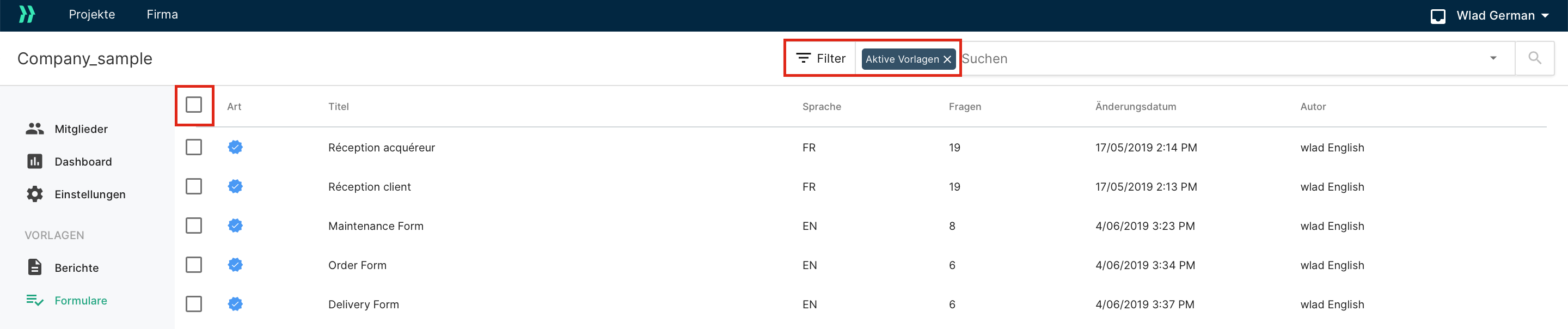Screen dimensions: 1568x329
Task: Click the Berichte document icon
Action: click(x=35, y=267)
